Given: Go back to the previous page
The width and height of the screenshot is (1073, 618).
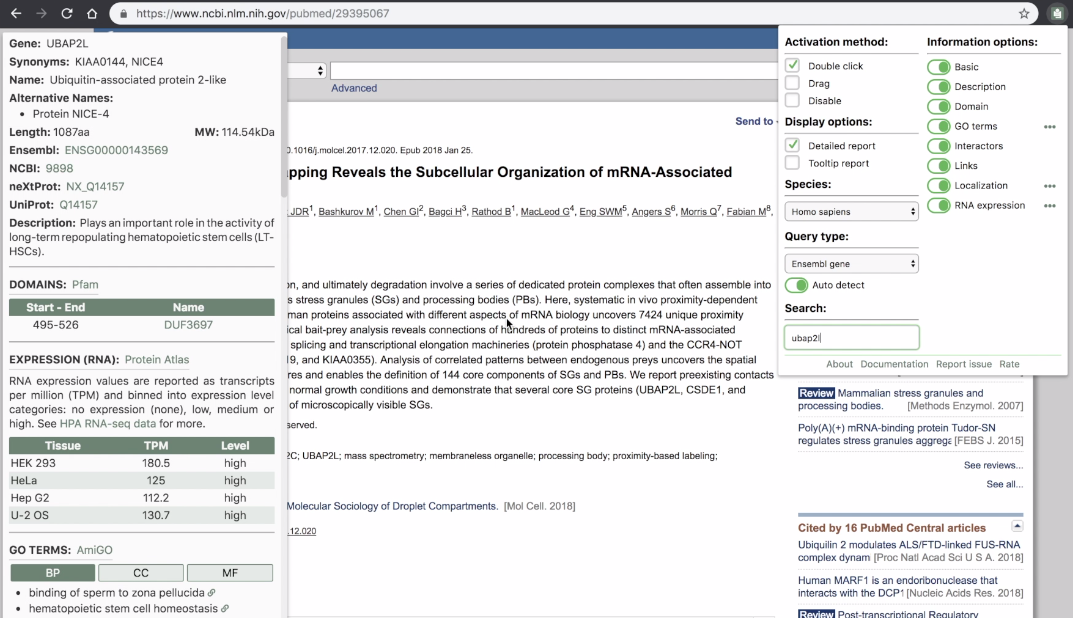Looking at the screenshot, I should 16,14.
